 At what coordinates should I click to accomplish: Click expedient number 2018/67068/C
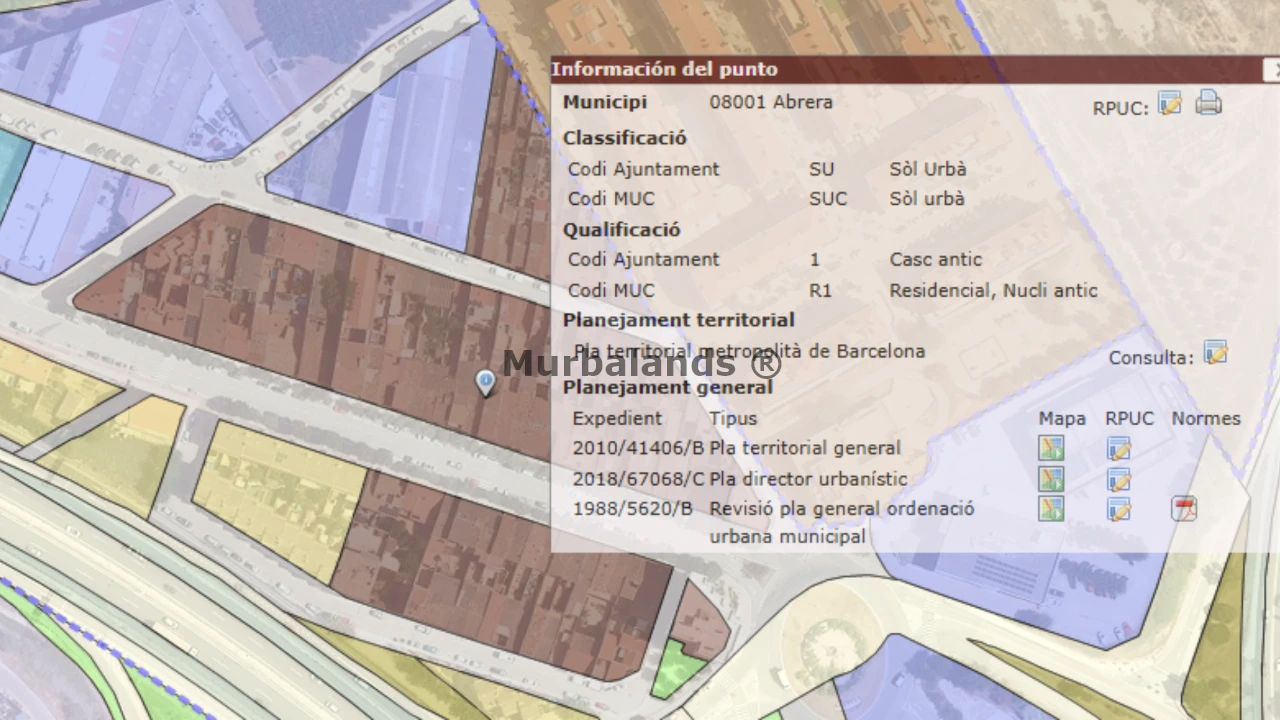tap(638, 479)
